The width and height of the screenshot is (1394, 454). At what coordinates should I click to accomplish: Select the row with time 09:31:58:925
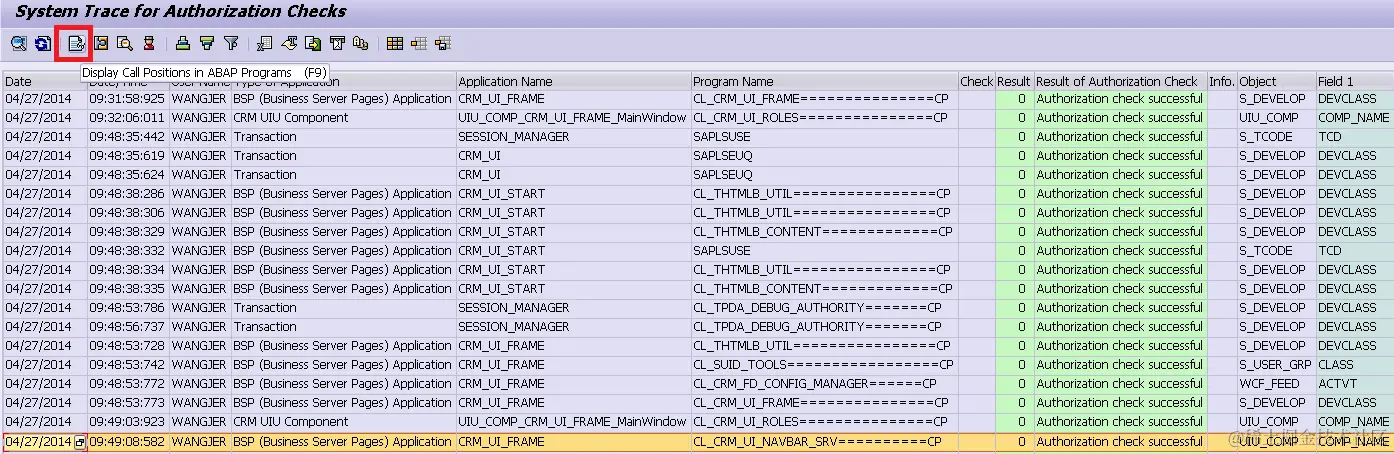pos(697,99)
